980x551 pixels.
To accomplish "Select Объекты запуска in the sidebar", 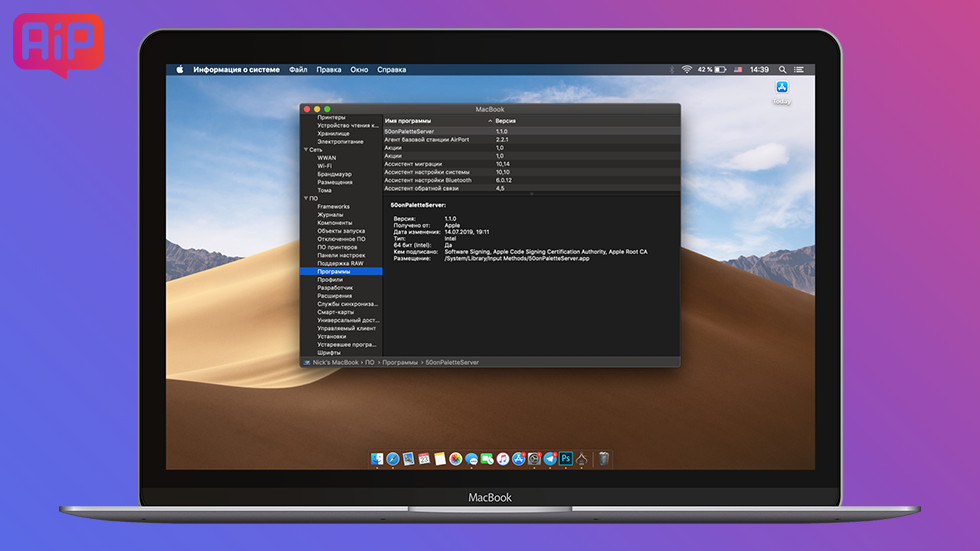I will (341, 231).
